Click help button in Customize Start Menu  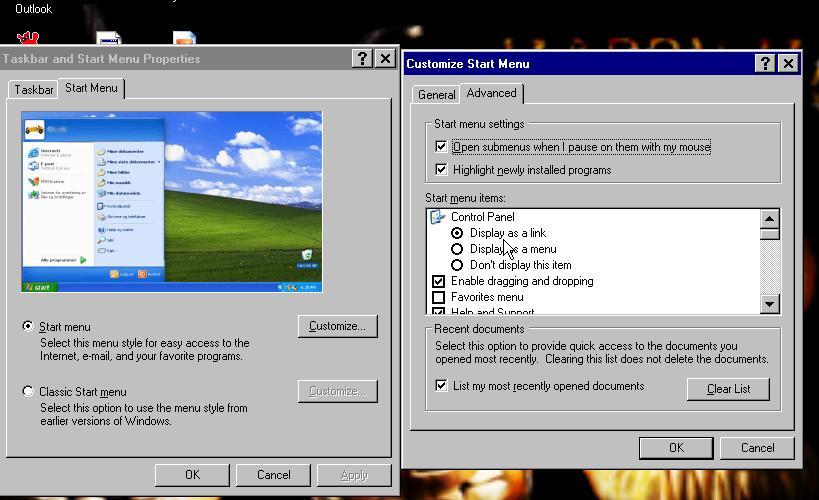point(765,64)
